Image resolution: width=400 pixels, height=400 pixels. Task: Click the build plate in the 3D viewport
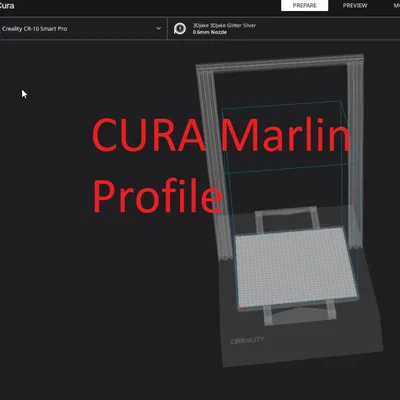pos(296,267)
